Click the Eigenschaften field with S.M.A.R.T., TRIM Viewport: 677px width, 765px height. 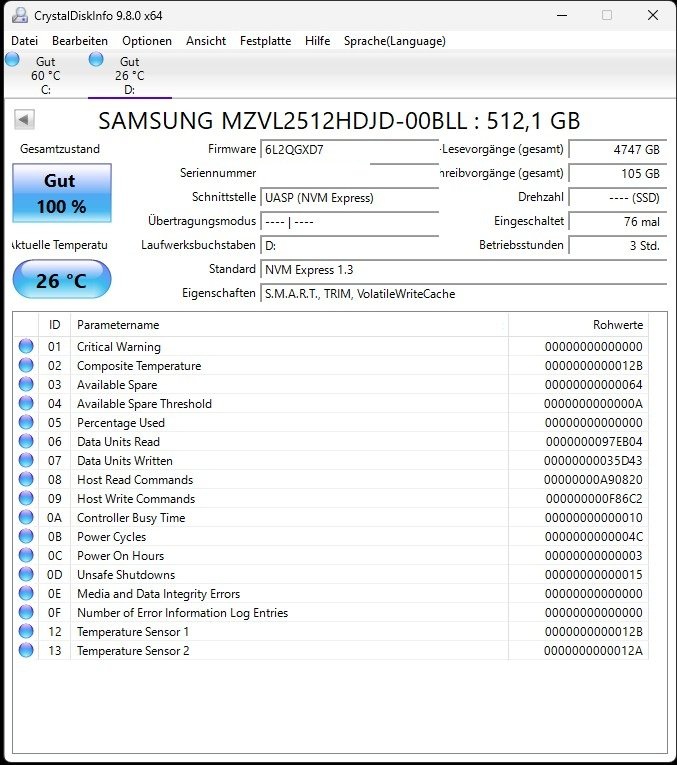click(464, 294)
